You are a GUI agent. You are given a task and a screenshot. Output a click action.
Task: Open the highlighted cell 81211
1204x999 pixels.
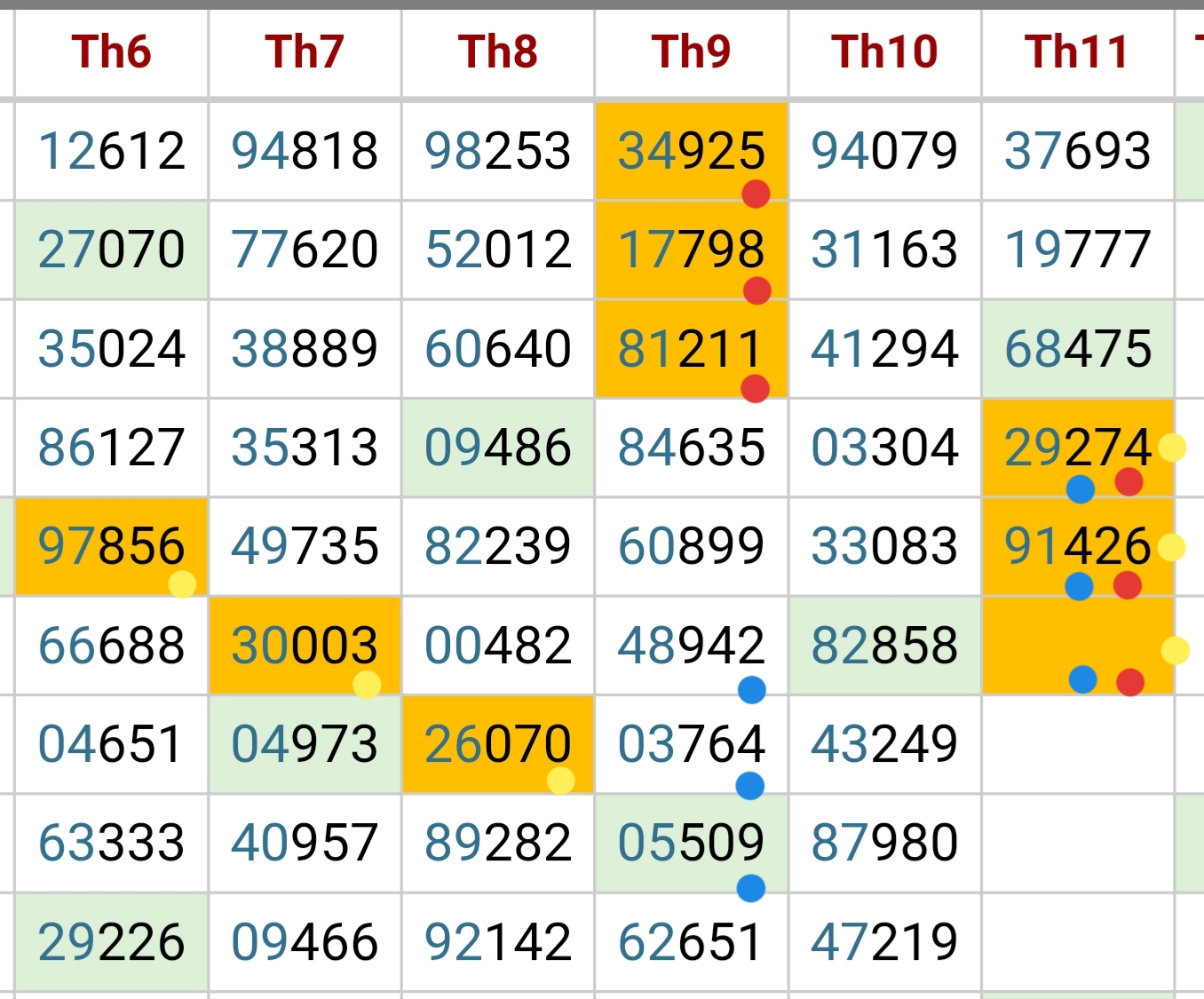pyautogui.click(x=692, y=349)
